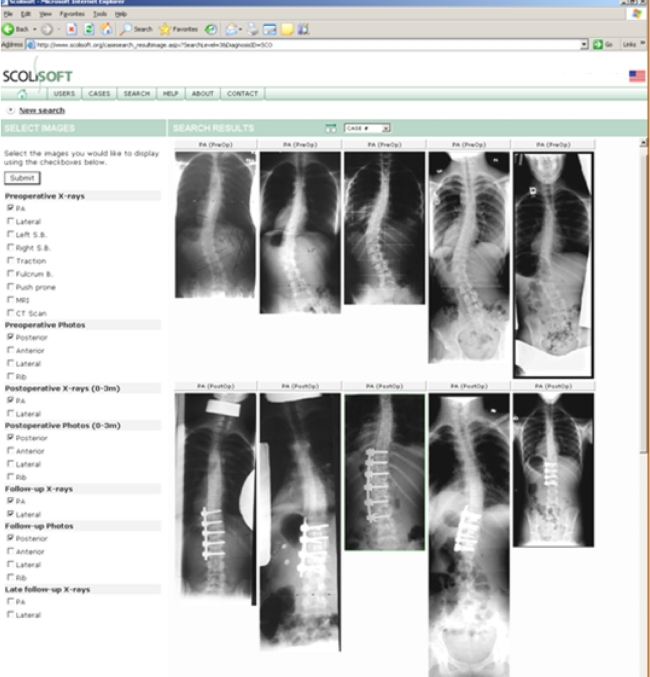
Task: Enable the Traction checkbox
Action: tap(10, 260)
